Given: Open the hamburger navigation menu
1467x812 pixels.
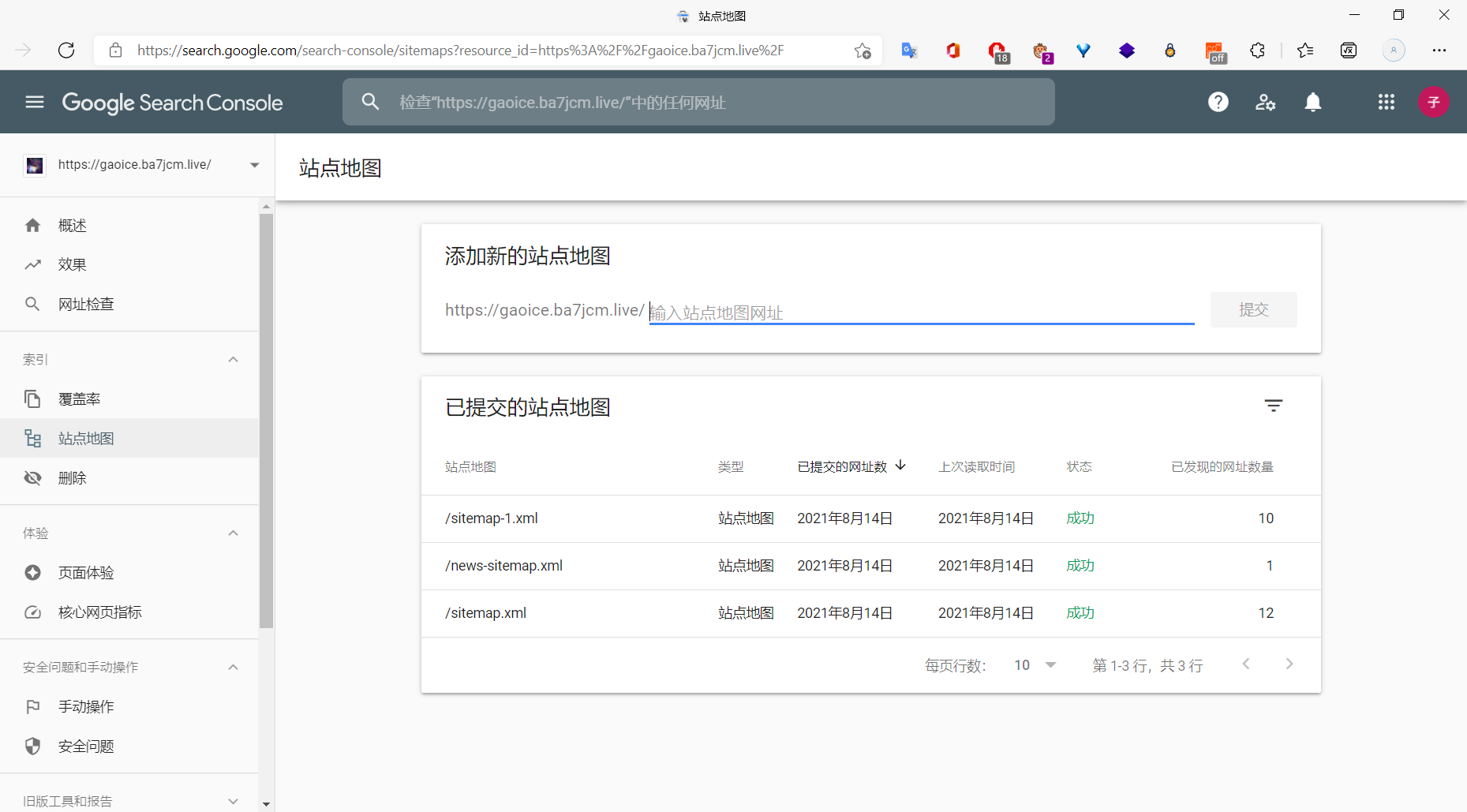Looking at the screenshot, I should pyautogui.click(x=35, y=102).
